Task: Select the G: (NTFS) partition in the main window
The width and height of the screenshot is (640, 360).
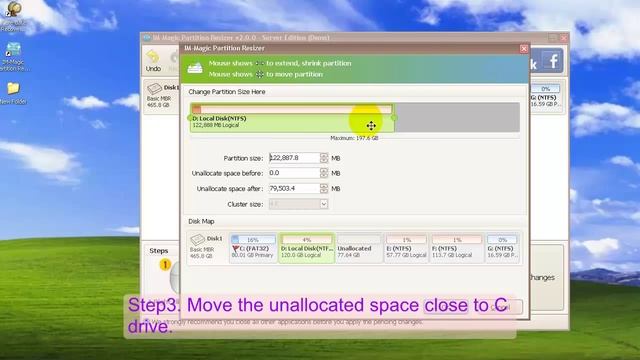Action: [545, 97]
